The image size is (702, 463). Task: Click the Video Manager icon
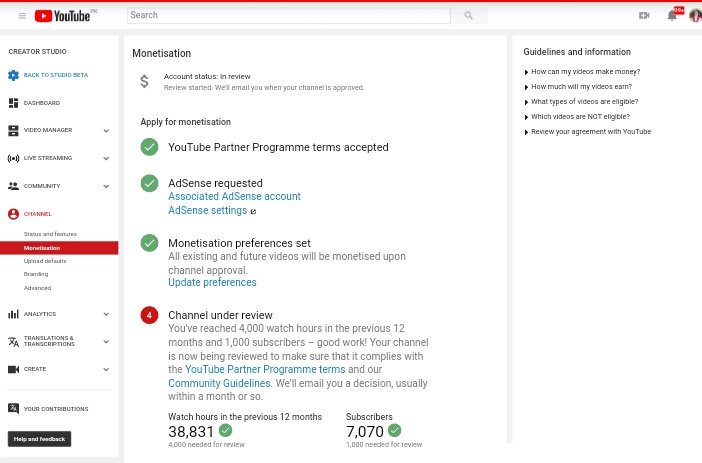tap(13, 130)
